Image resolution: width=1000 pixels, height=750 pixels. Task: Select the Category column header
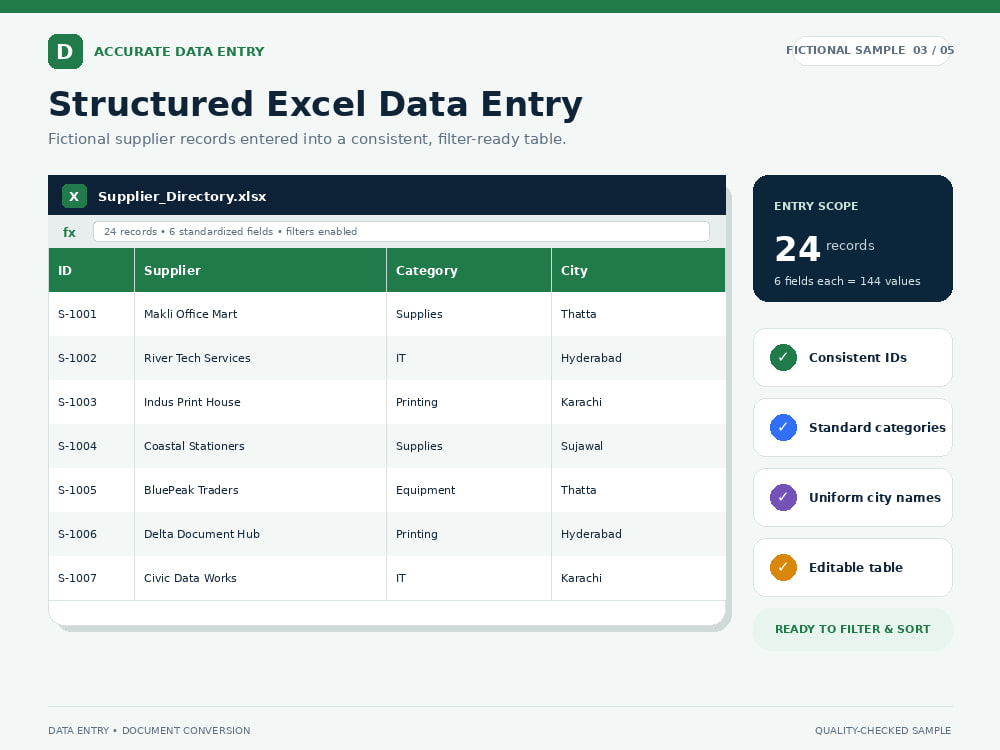coord(469,270)
